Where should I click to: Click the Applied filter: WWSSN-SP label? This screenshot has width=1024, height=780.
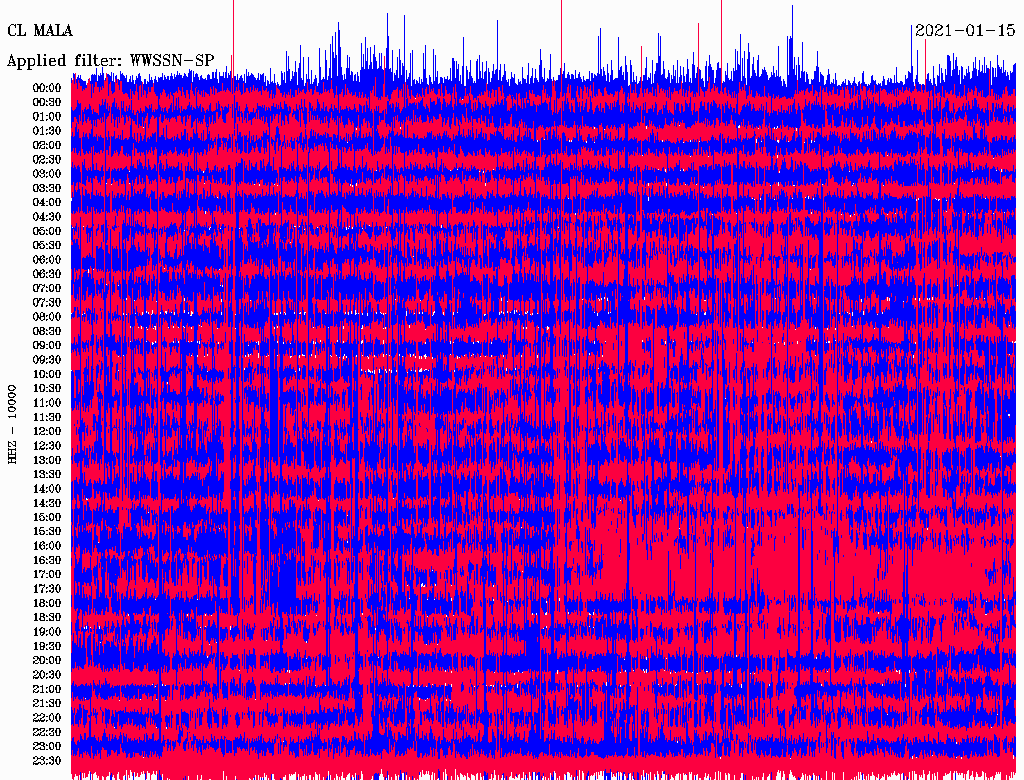(x=110, y=61)
